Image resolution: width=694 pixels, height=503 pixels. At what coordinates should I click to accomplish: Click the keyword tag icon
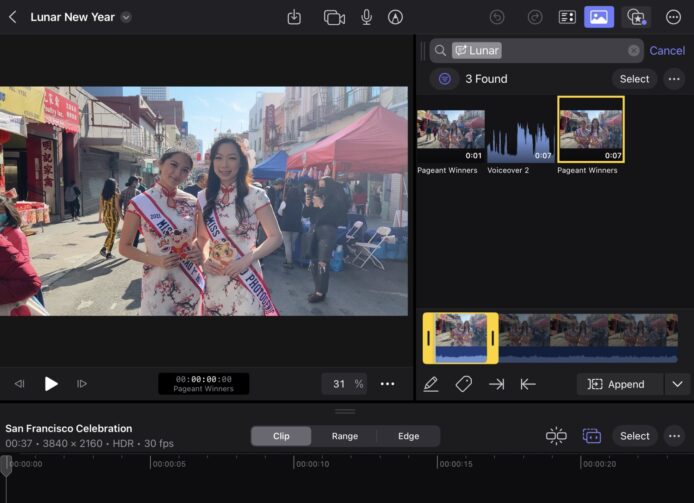click(x=463, y=384)
